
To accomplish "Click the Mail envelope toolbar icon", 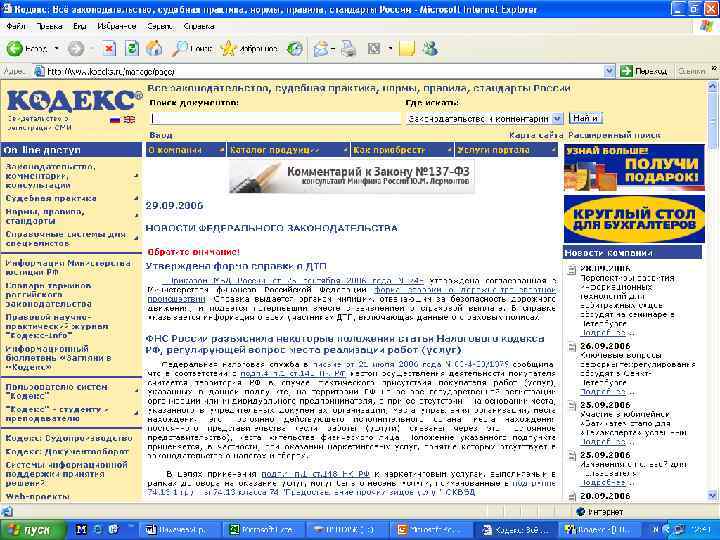I will click(x=321, y=48).
